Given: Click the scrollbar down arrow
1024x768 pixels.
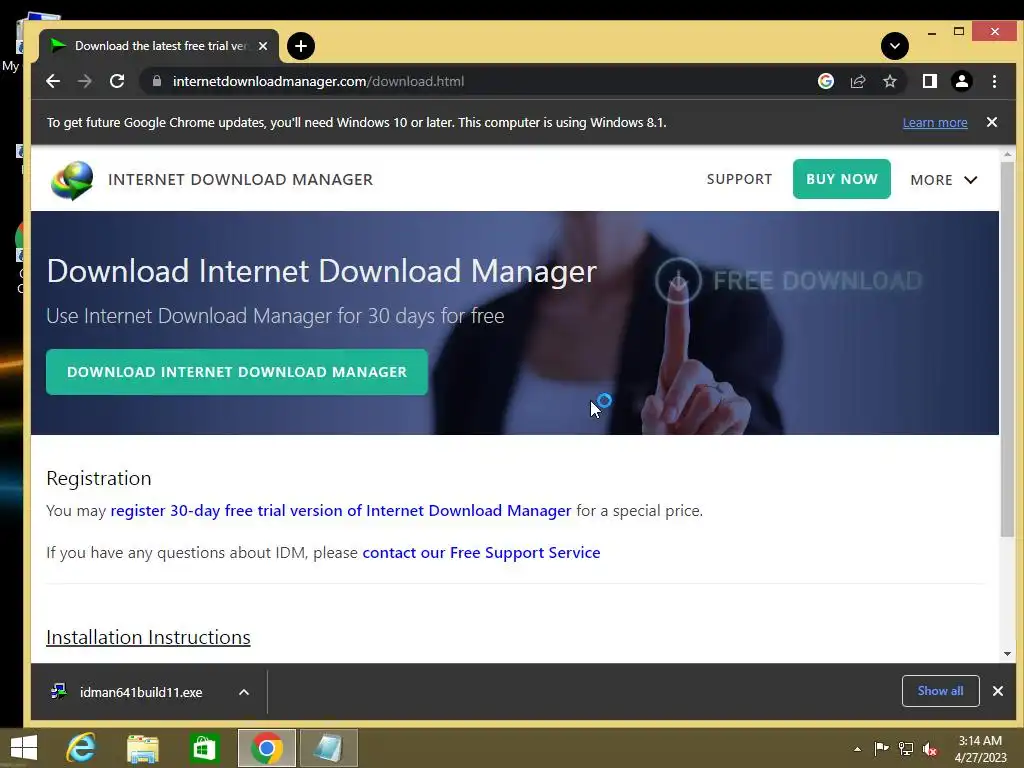Looking at the screenshot, I should point(1007,654).
